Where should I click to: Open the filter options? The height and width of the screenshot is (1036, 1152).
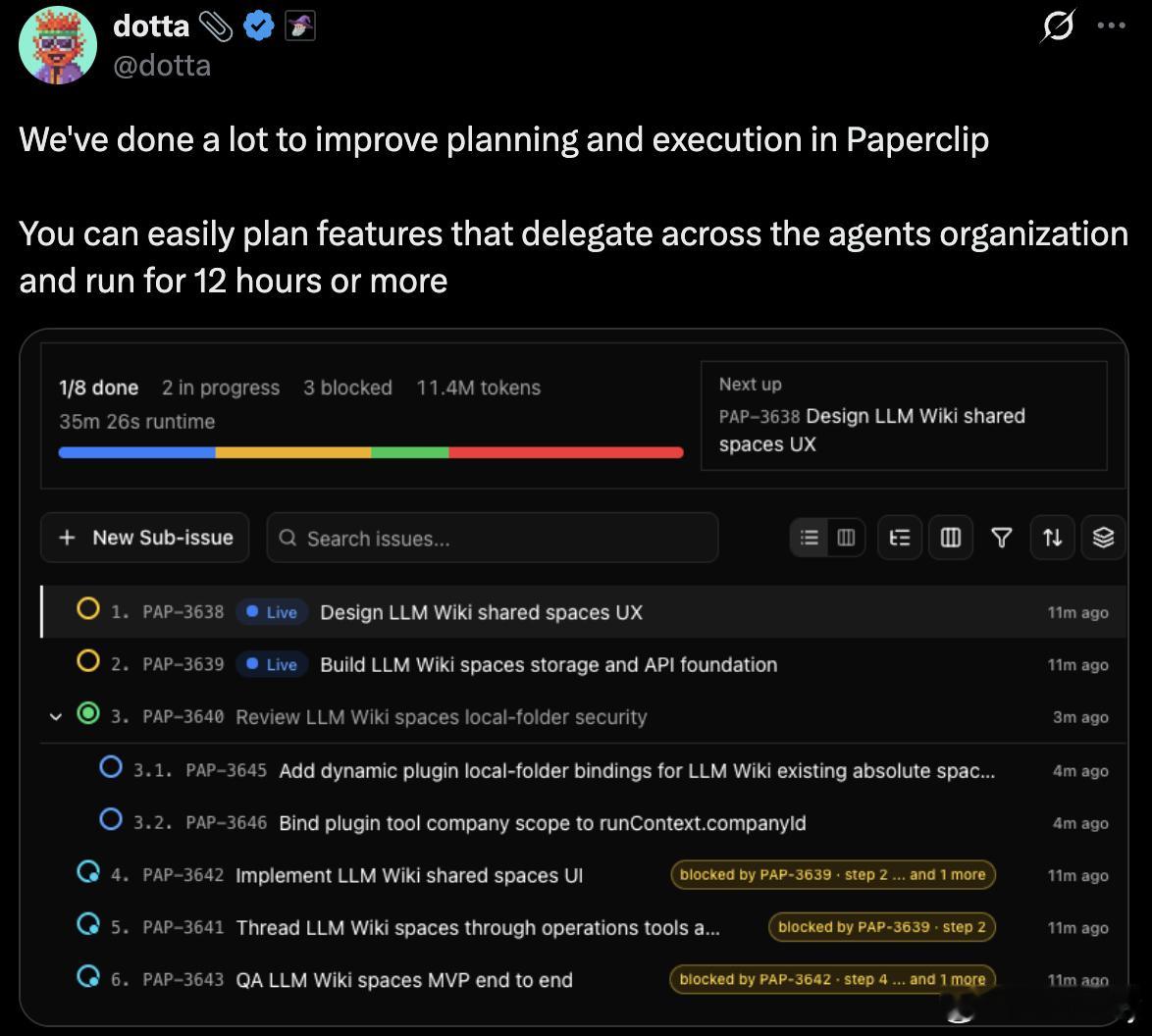[x=1002, y=537]
